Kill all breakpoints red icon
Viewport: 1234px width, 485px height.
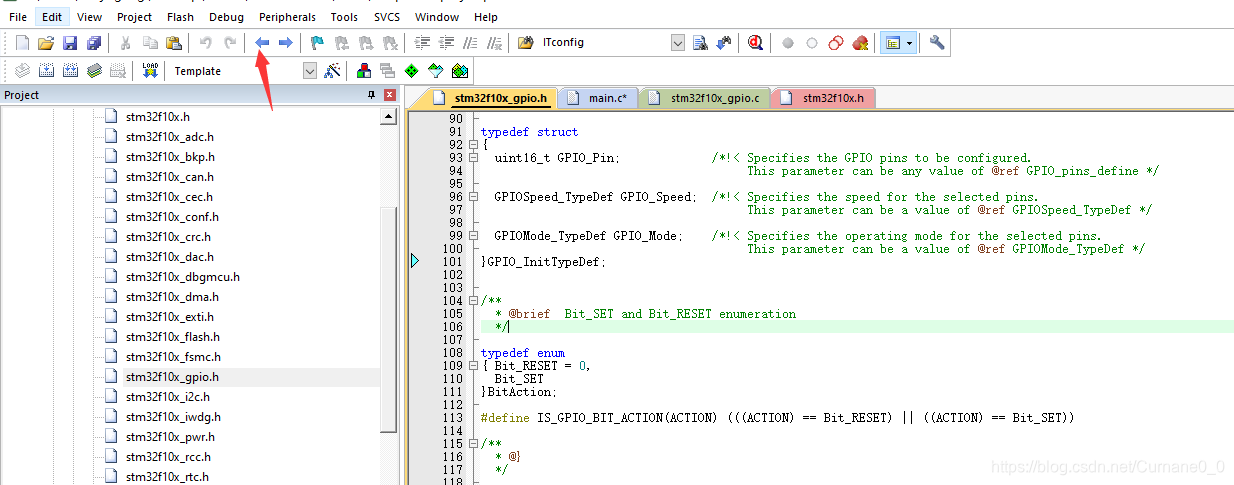[860, 43]
